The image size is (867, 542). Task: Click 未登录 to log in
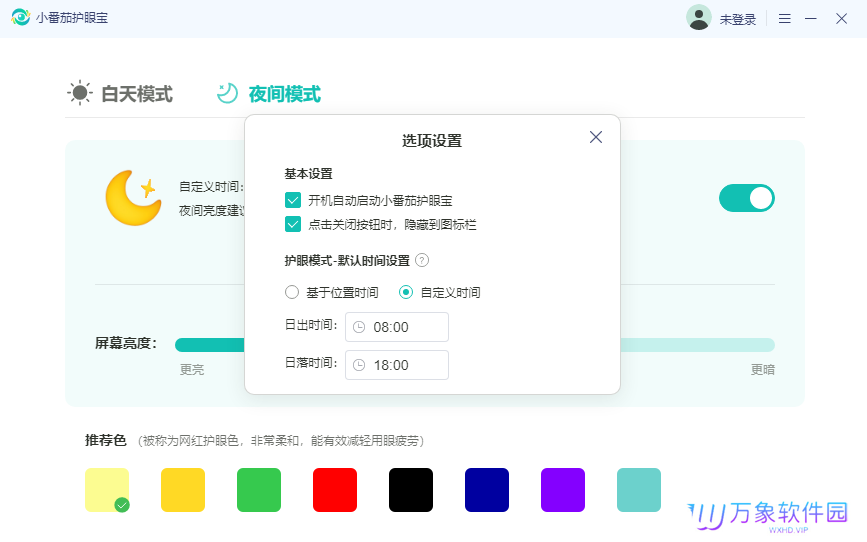tap(738, 20)
